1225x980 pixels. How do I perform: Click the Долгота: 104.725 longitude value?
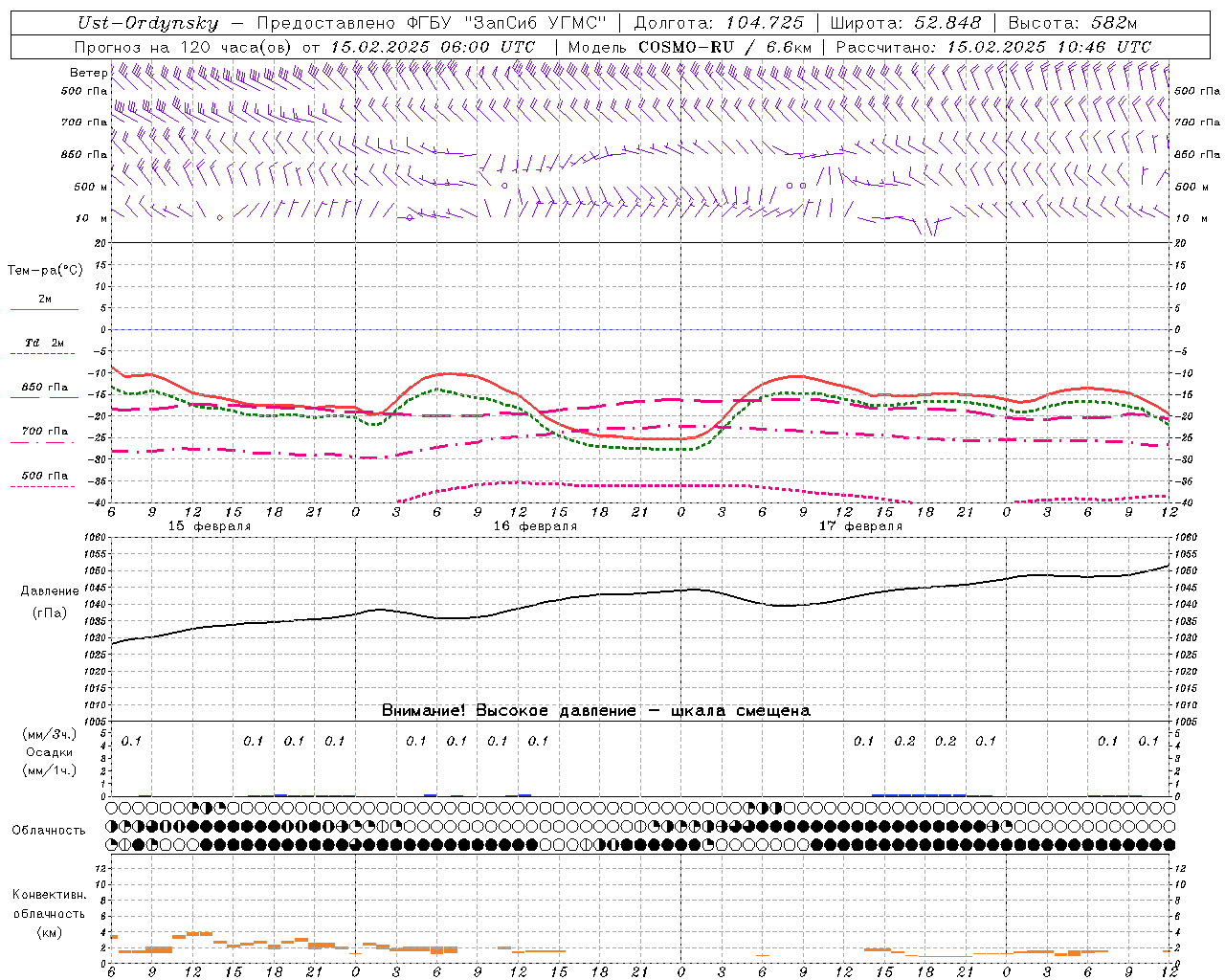coord(719,24)
